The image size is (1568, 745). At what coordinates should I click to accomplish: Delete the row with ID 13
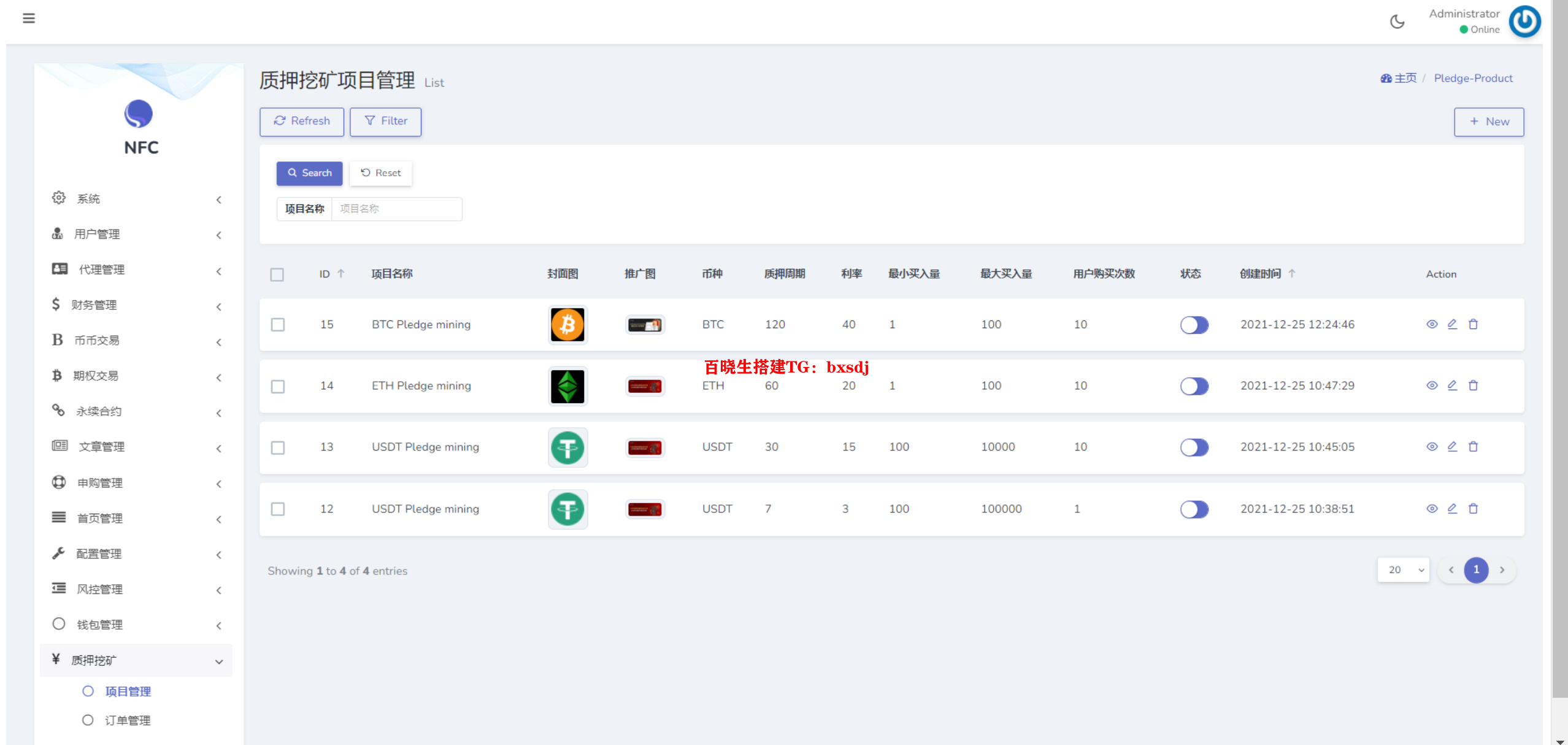(x=1473, y=447)
